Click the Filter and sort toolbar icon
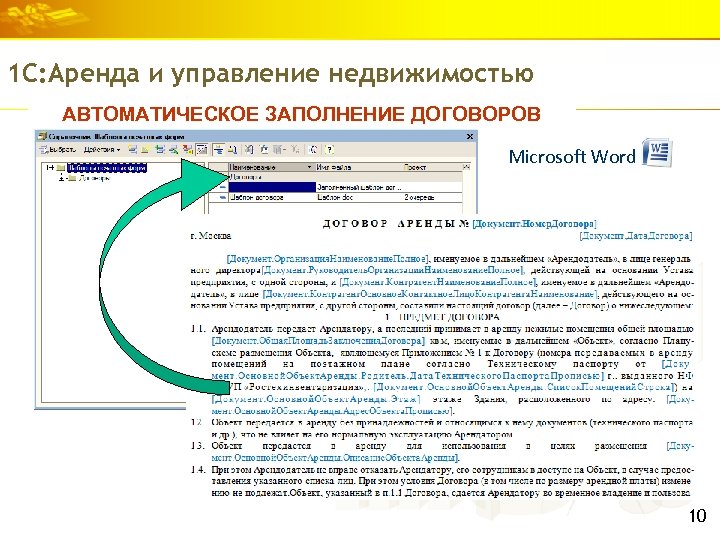This screenshot has width=720, height=540. pos(249,150)
